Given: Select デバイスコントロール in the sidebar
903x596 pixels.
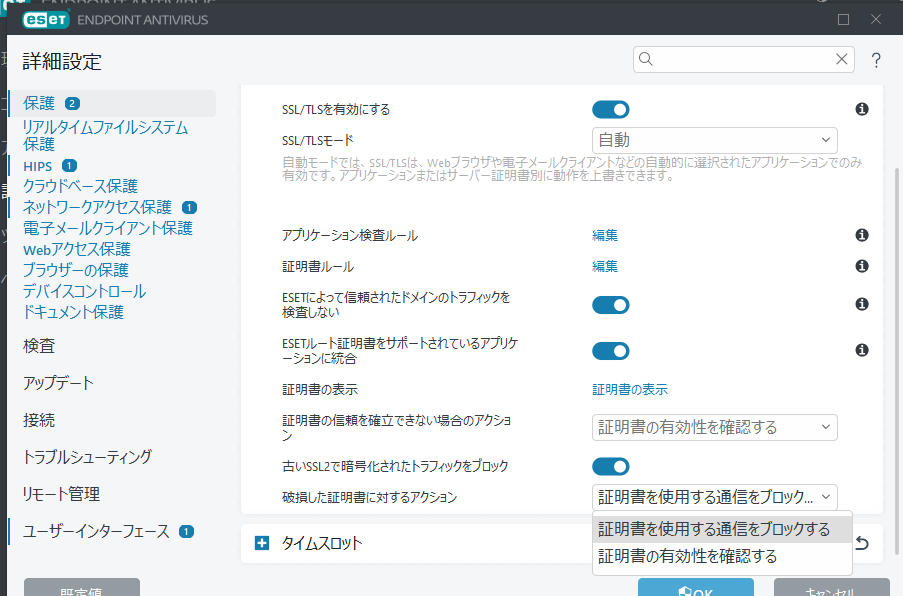Looking at the screenshot, I should point(84,291).
